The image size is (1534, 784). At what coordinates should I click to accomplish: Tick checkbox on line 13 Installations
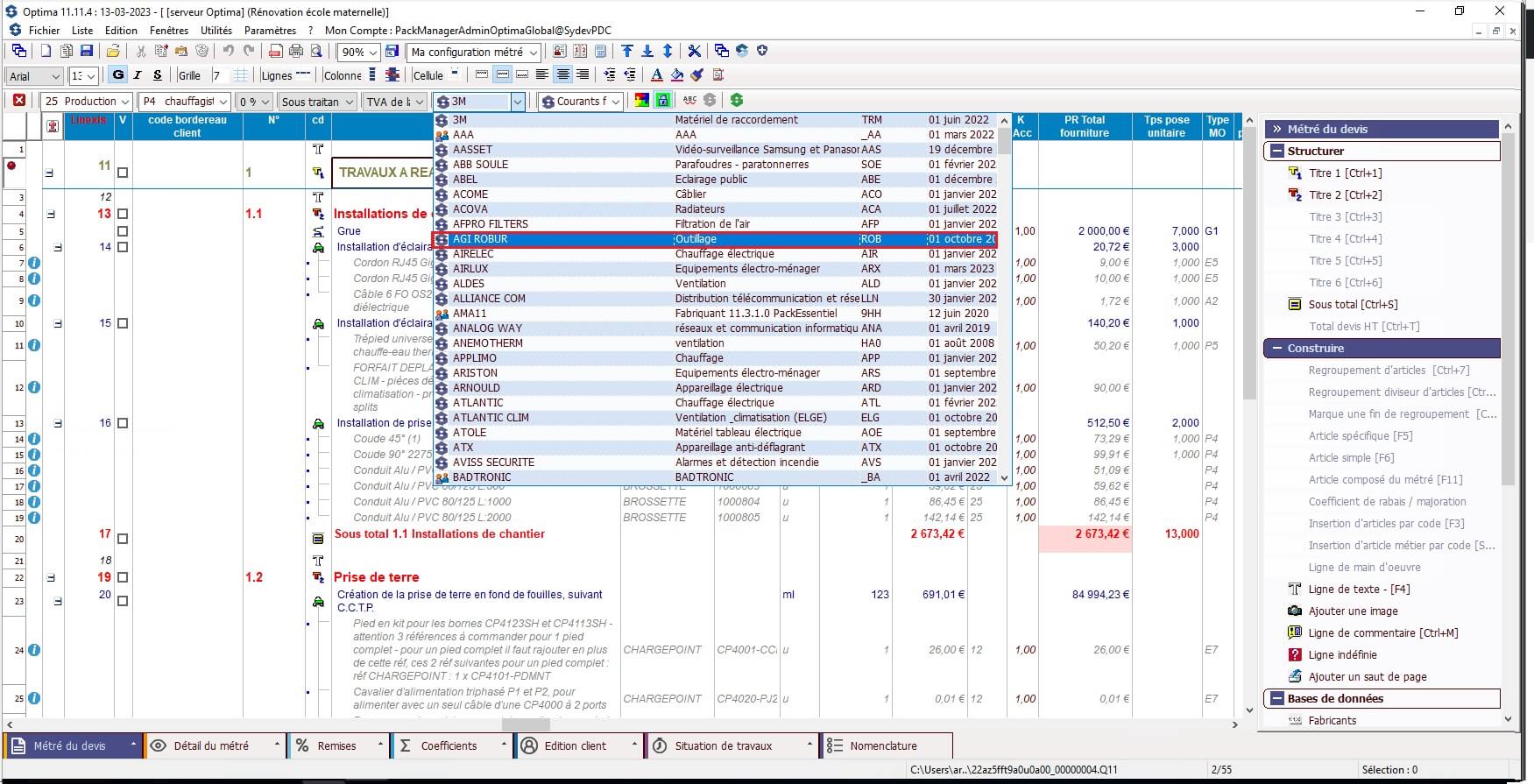tap(123, 214)
